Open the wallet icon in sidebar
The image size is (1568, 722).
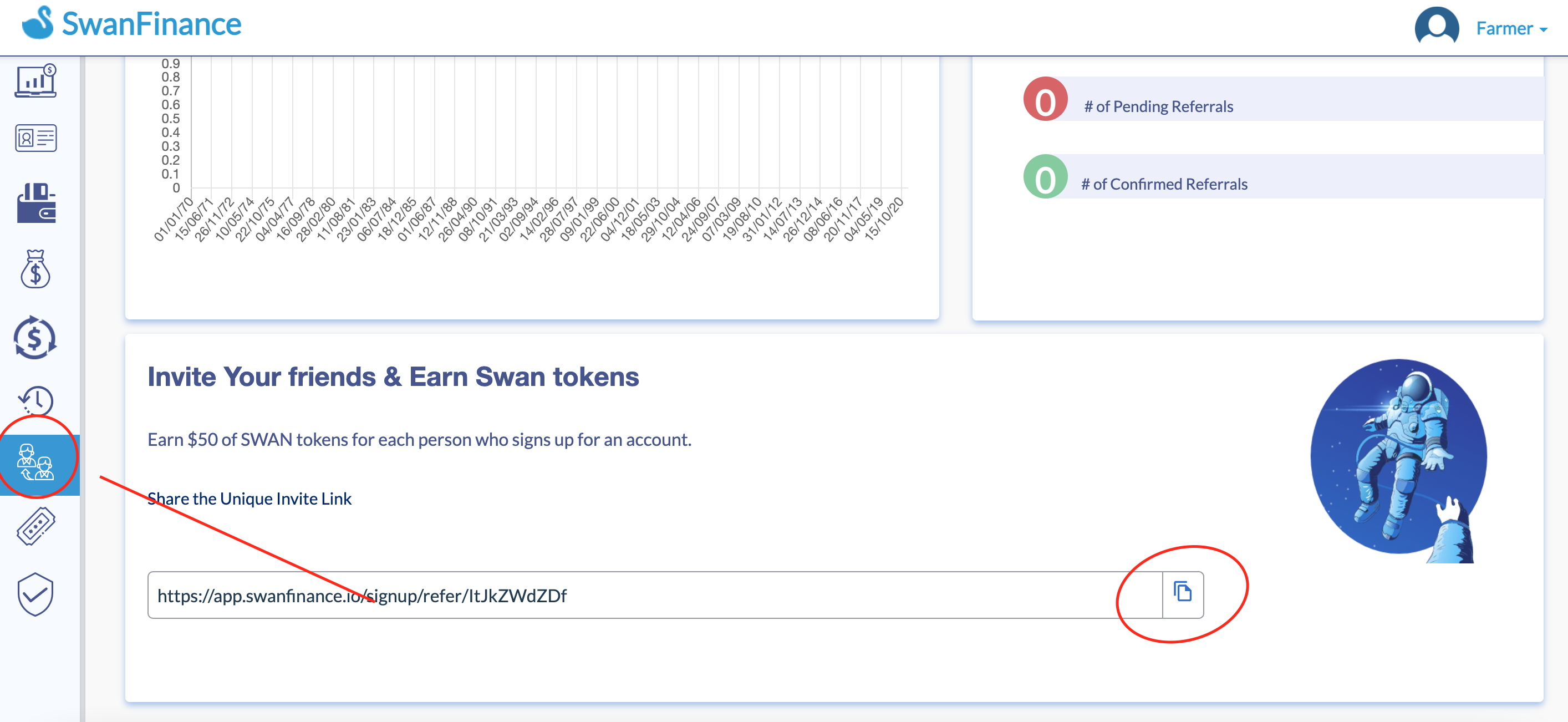(37, 204)
